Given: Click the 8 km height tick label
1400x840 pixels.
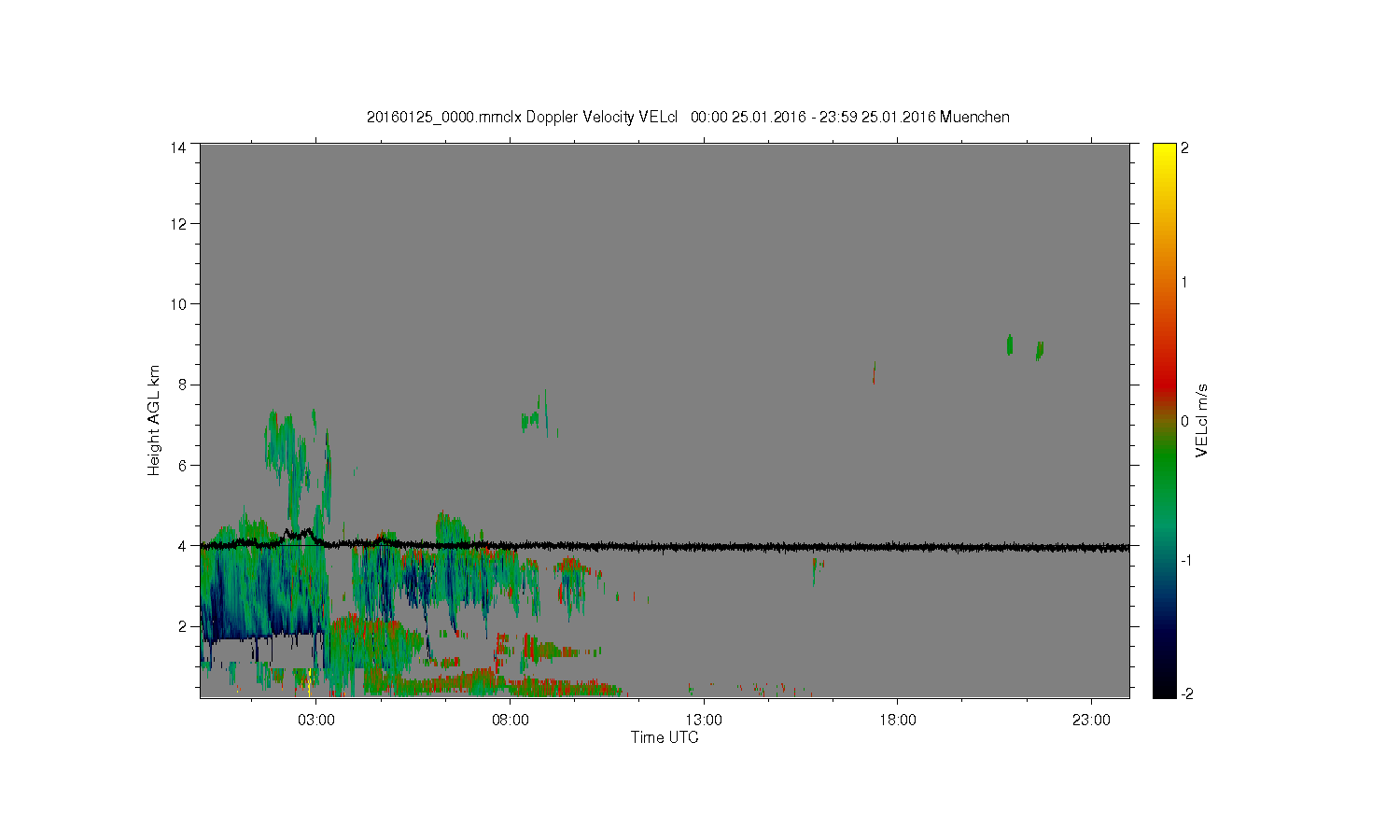Looking at the screenshot, I should click(182, 385).
